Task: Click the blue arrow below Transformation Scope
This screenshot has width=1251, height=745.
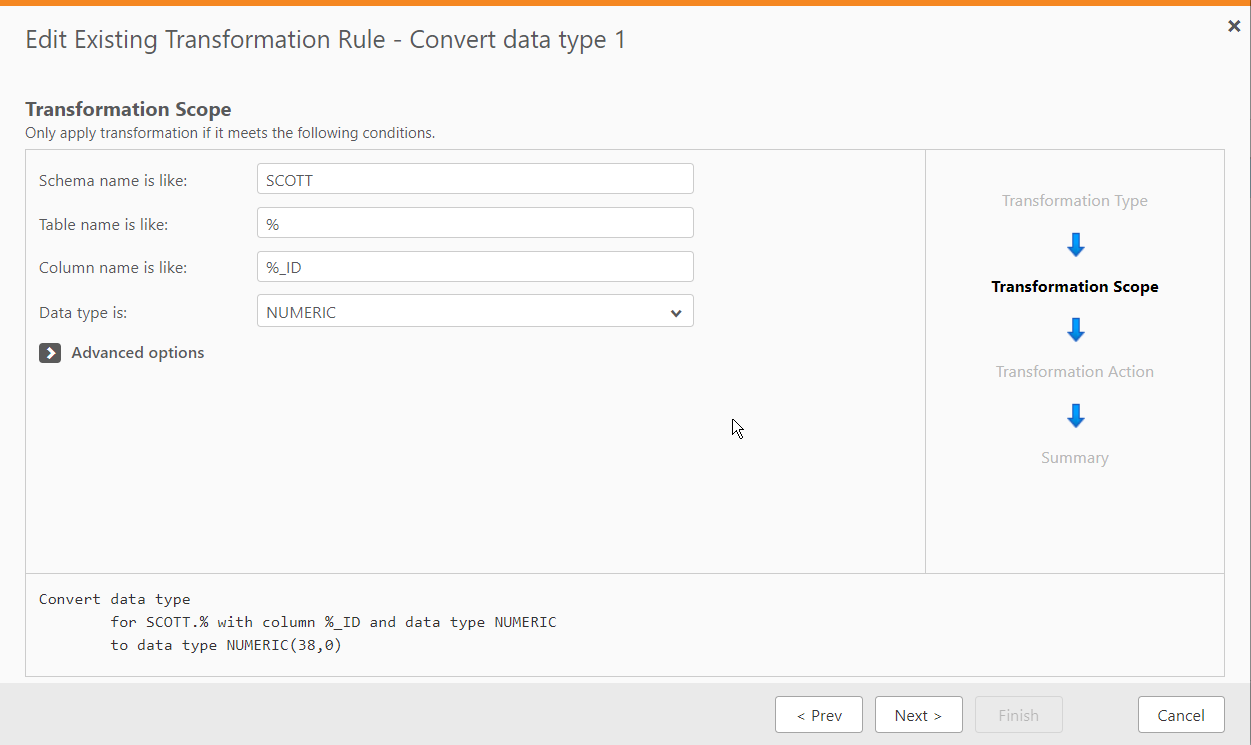Action: coord(1075,329)
